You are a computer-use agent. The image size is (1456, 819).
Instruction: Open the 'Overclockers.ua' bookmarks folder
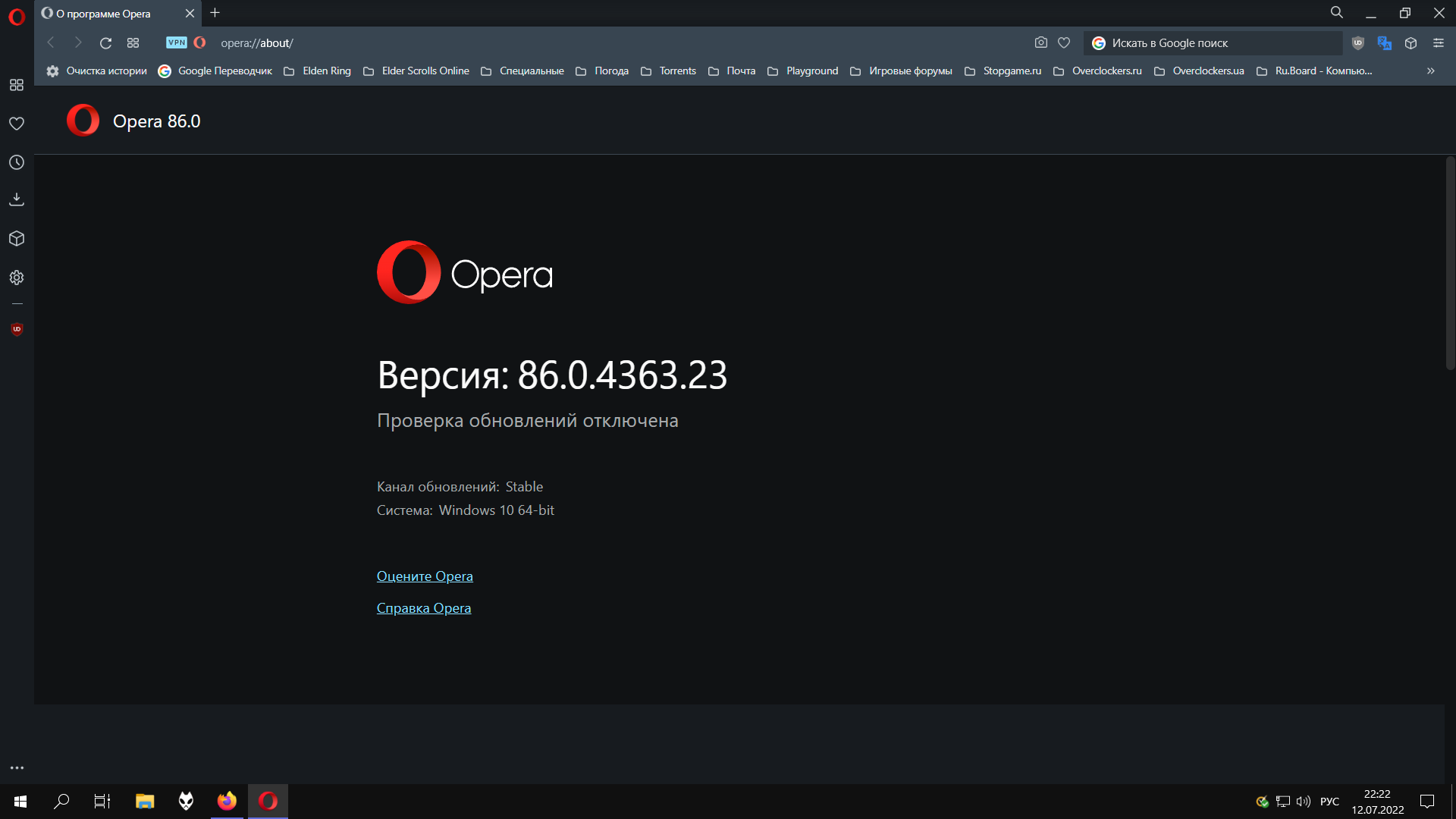tap(1199, 71)
